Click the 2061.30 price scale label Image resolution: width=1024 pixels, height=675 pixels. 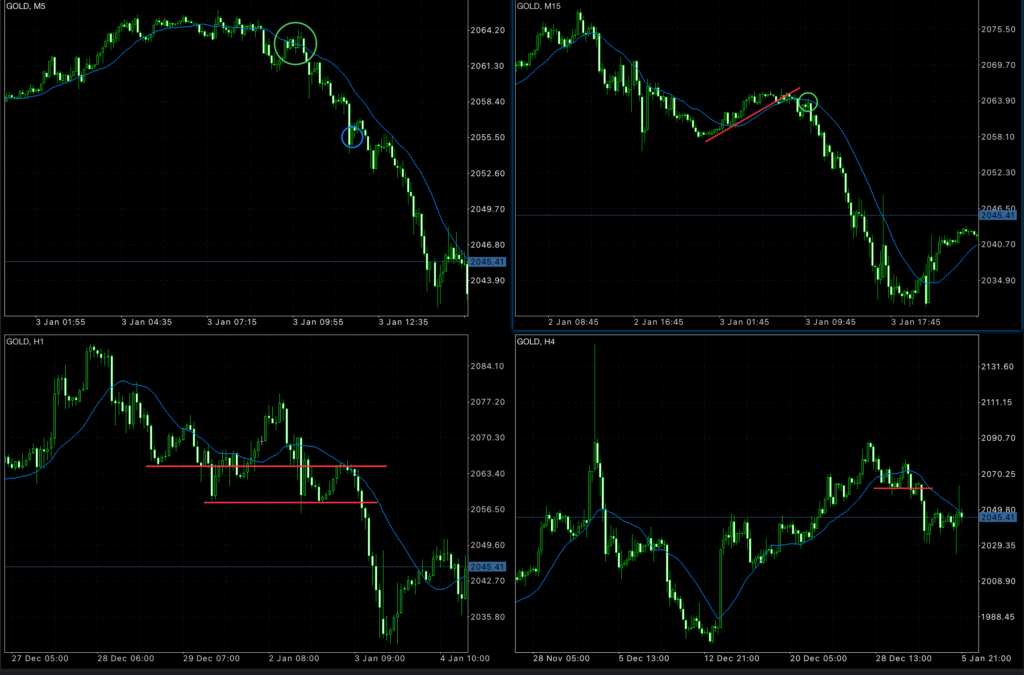pyautogui.click(x=487, y=66)
